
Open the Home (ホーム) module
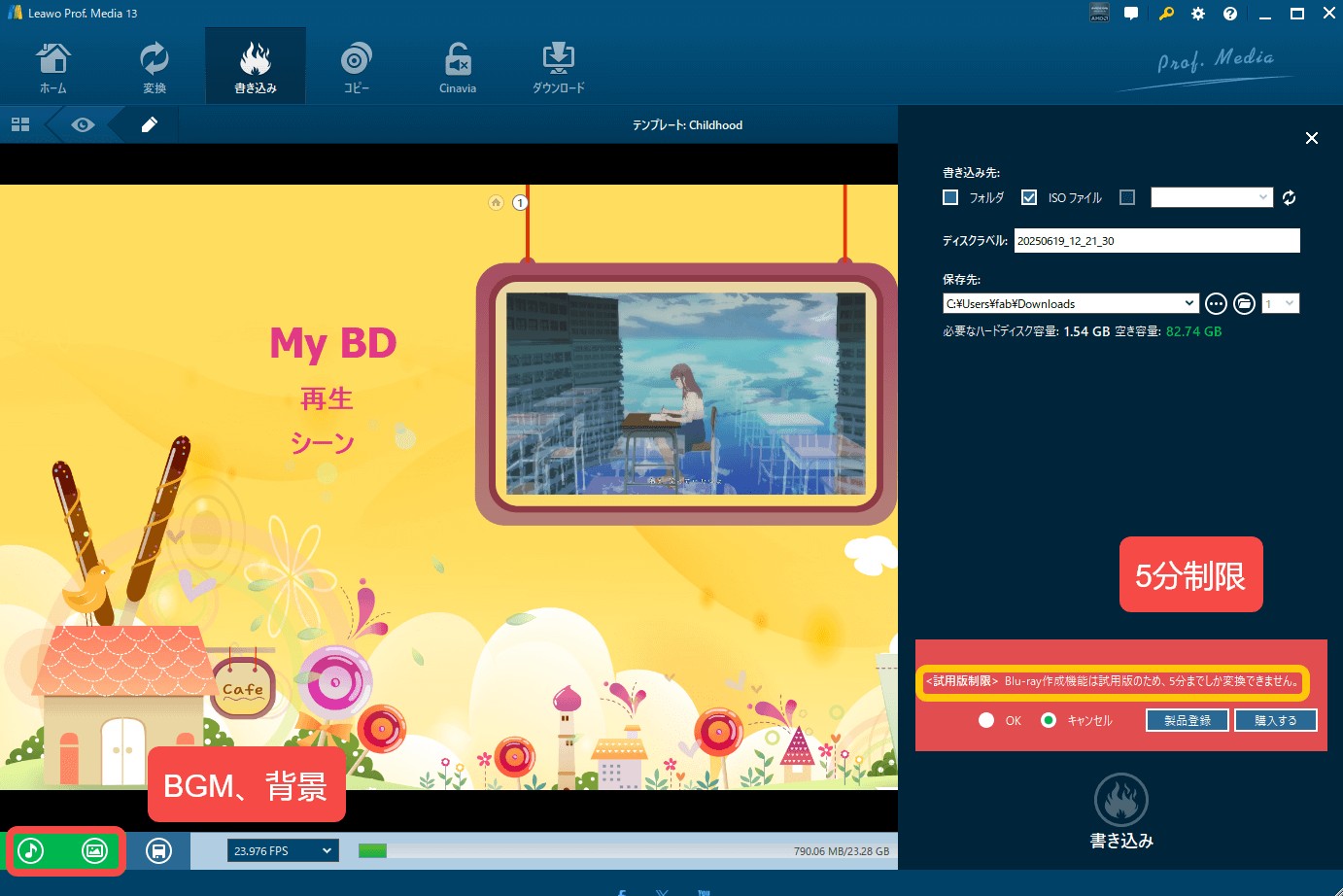[53, 67]
